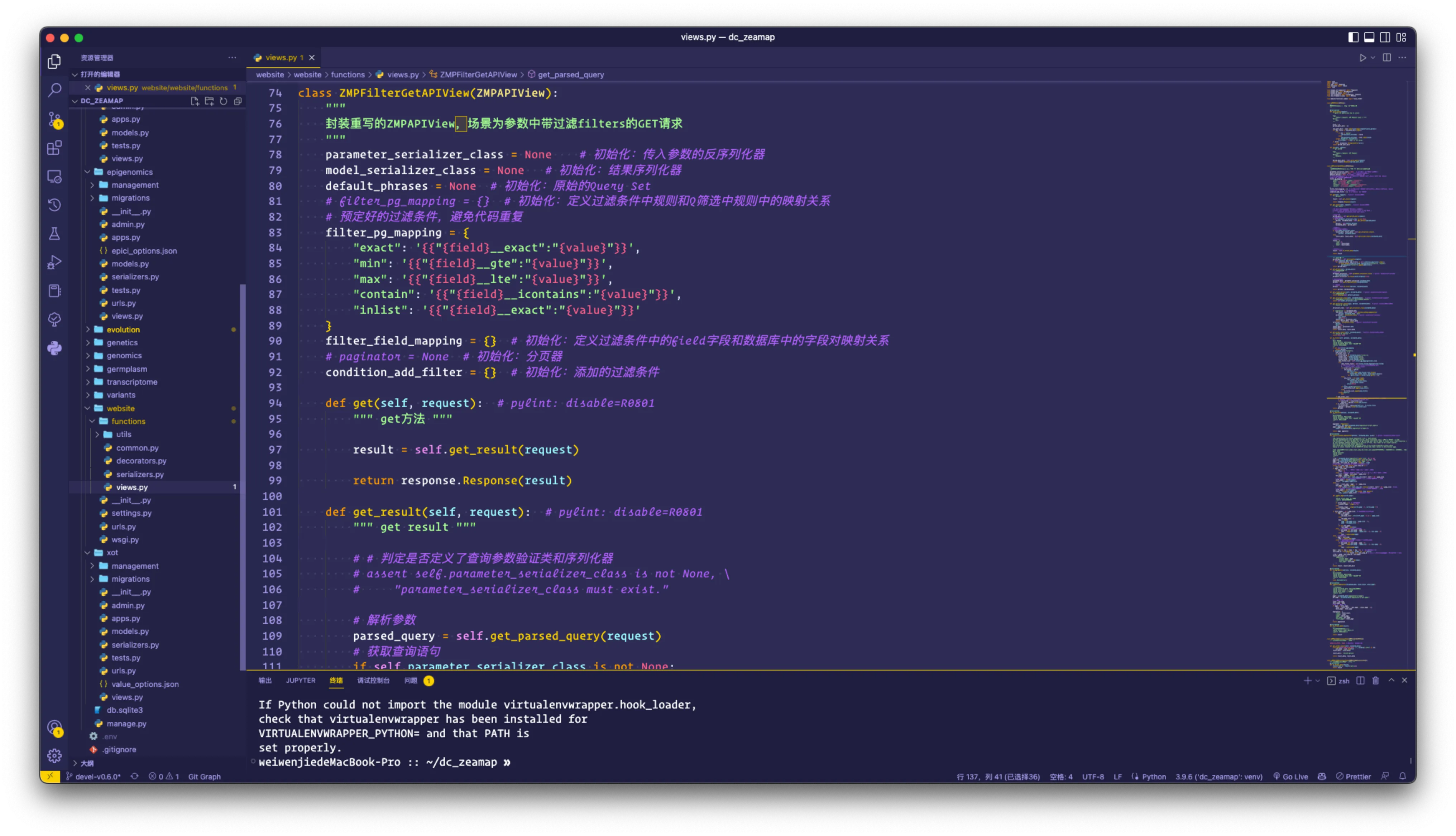Open the Extensions view icon
This screenshot has height=836, width=1456.
tap(54, 148)
